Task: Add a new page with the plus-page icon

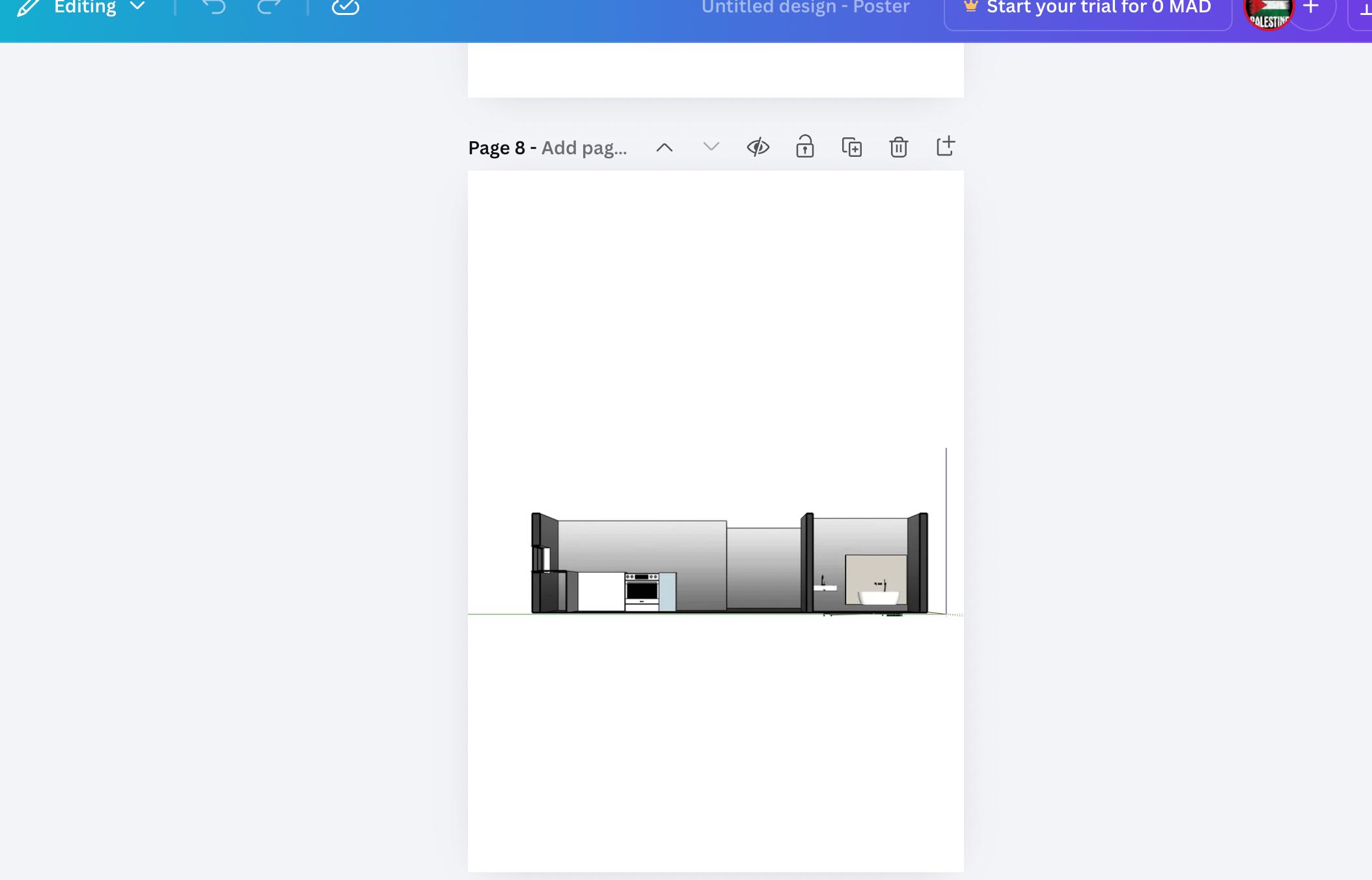Action: tap(945, 146)
